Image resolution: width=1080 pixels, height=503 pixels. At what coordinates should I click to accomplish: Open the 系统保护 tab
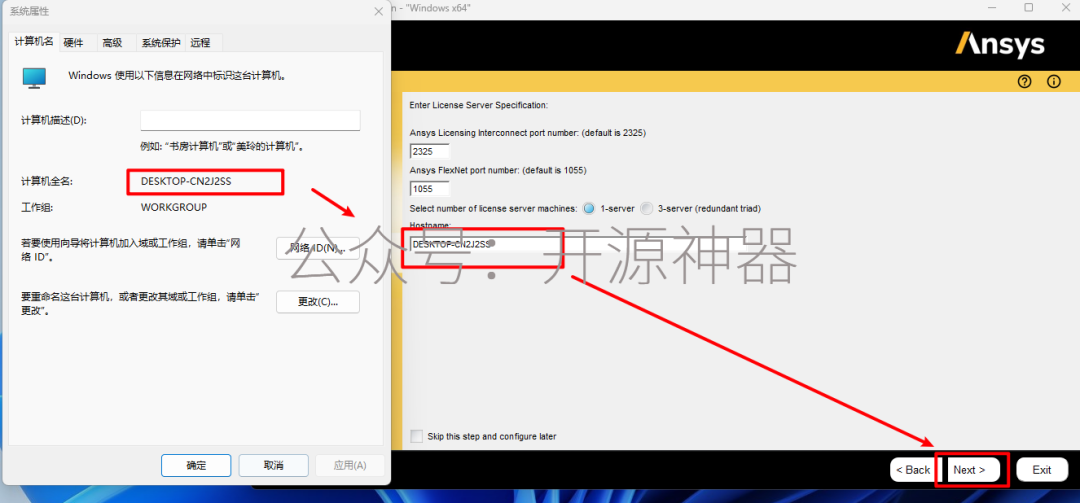click(x=161, y=43)
